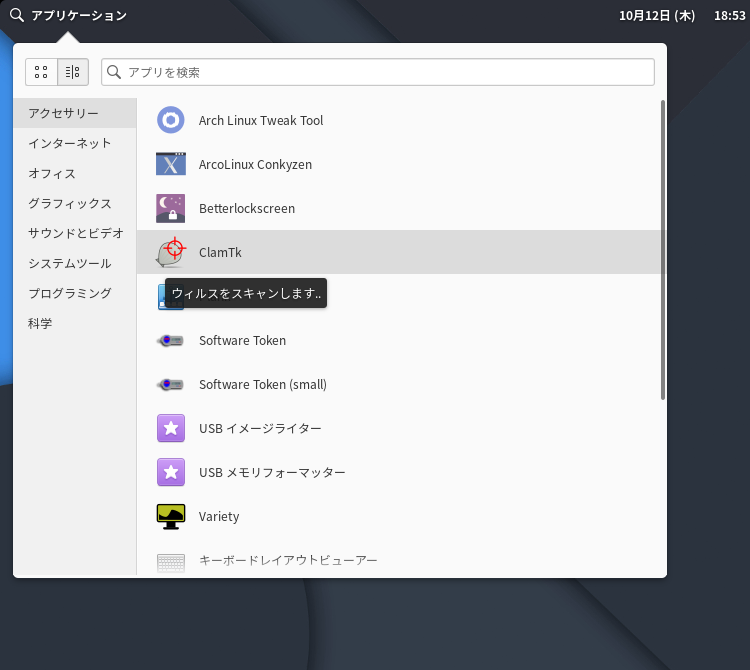
Task: Select the グラフィックス category
Action: [x=75, y=203]
